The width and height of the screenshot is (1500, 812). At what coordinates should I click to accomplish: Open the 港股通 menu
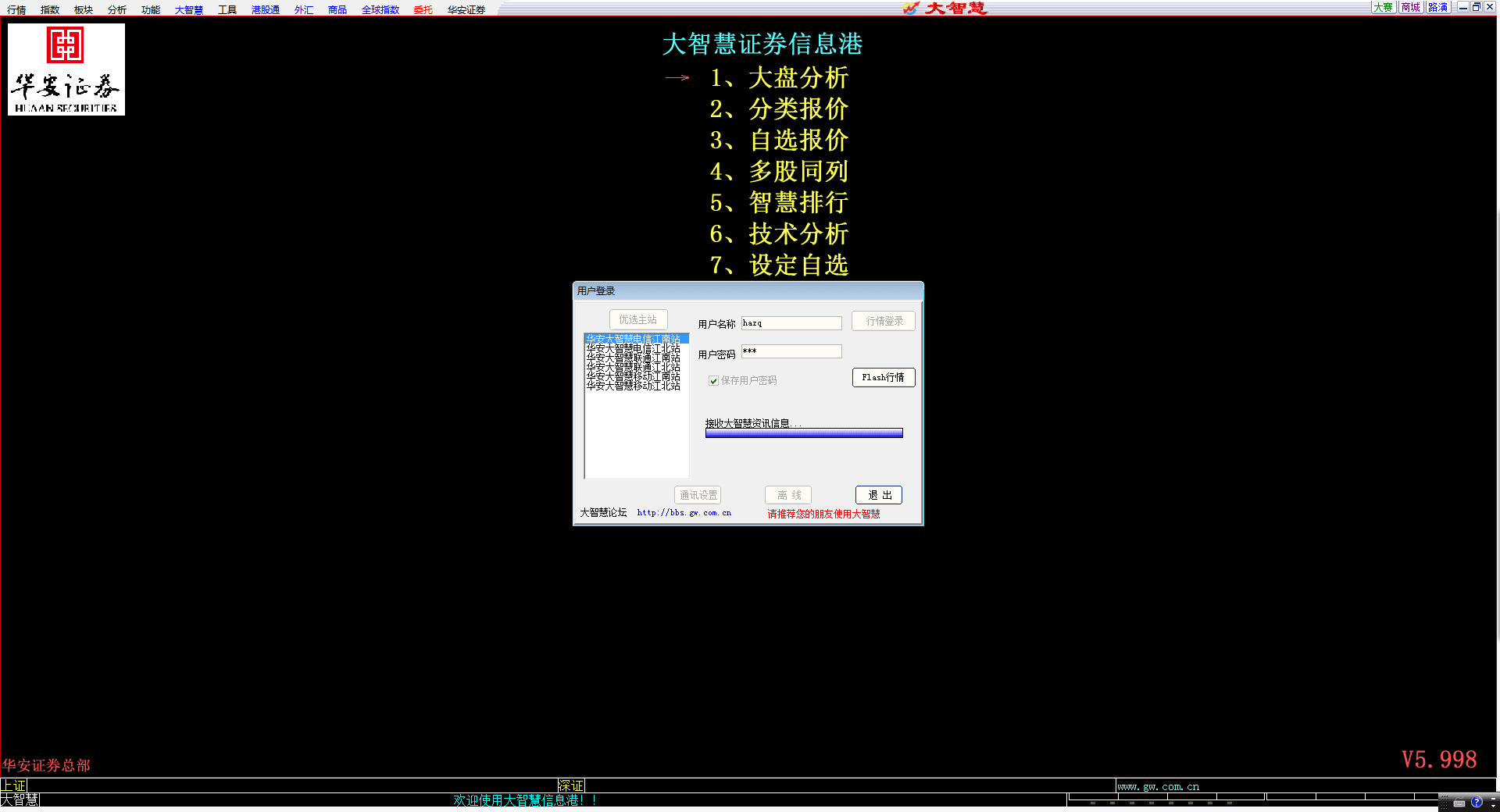tap(266, 9)
